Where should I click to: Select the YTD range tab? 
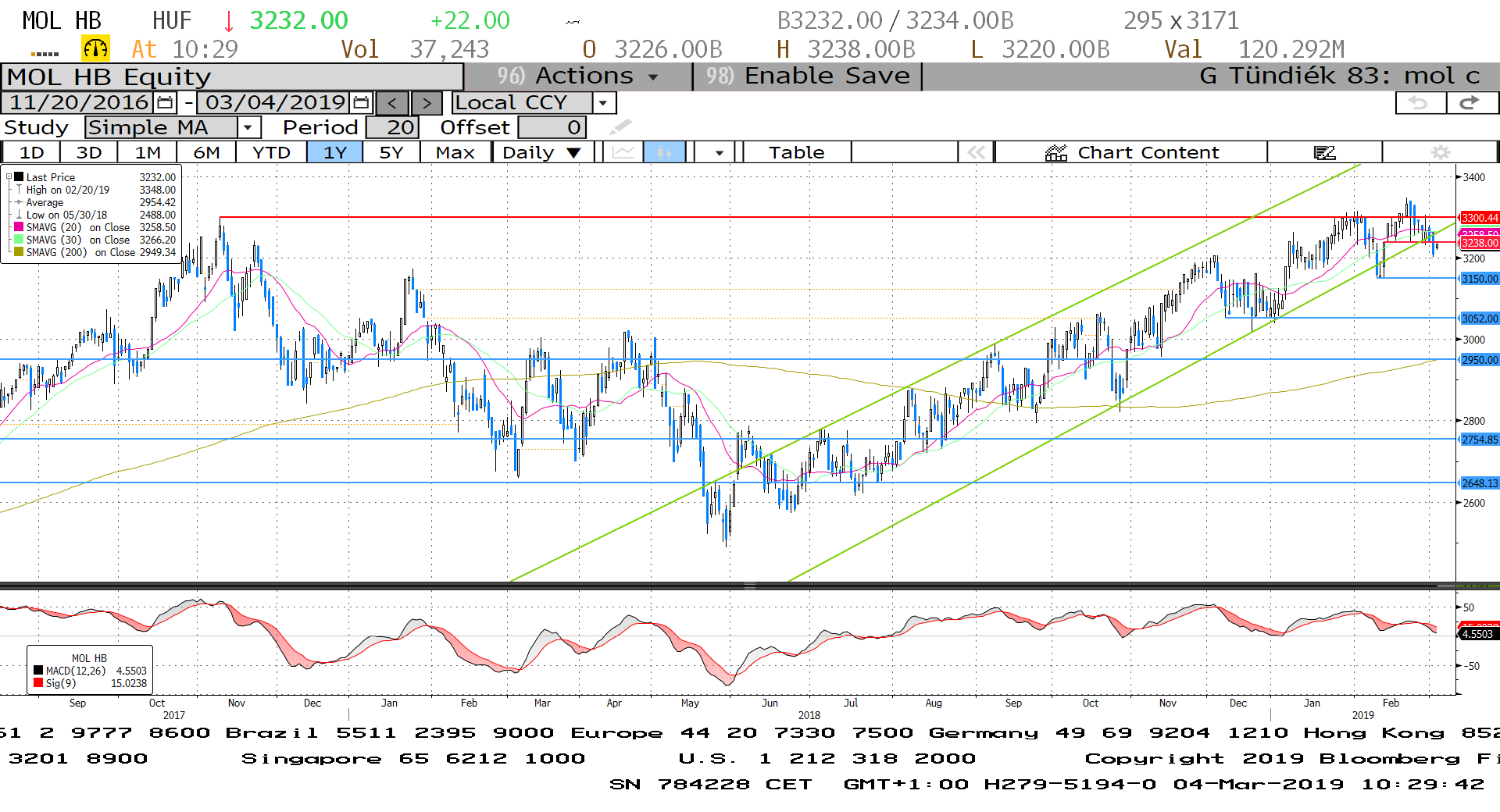(271, 152)
